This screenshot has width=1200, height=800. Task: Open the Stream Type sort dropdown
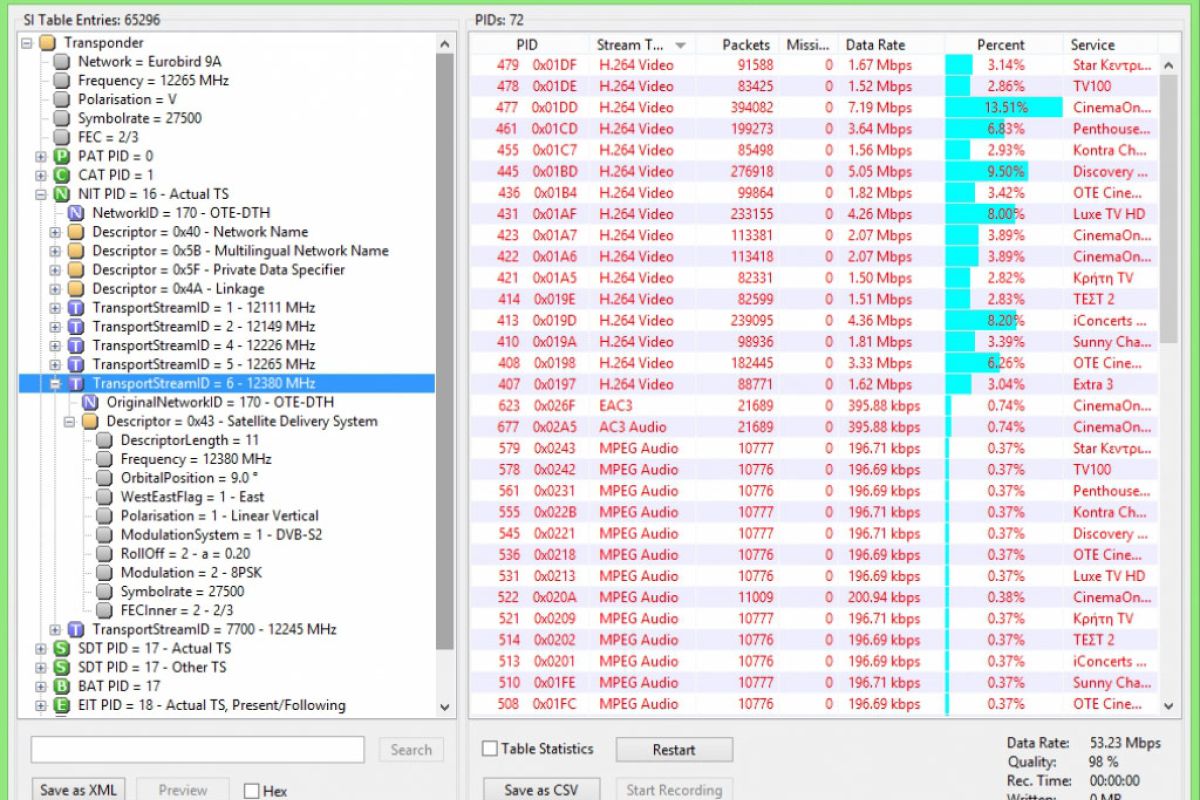pos(679,44)
